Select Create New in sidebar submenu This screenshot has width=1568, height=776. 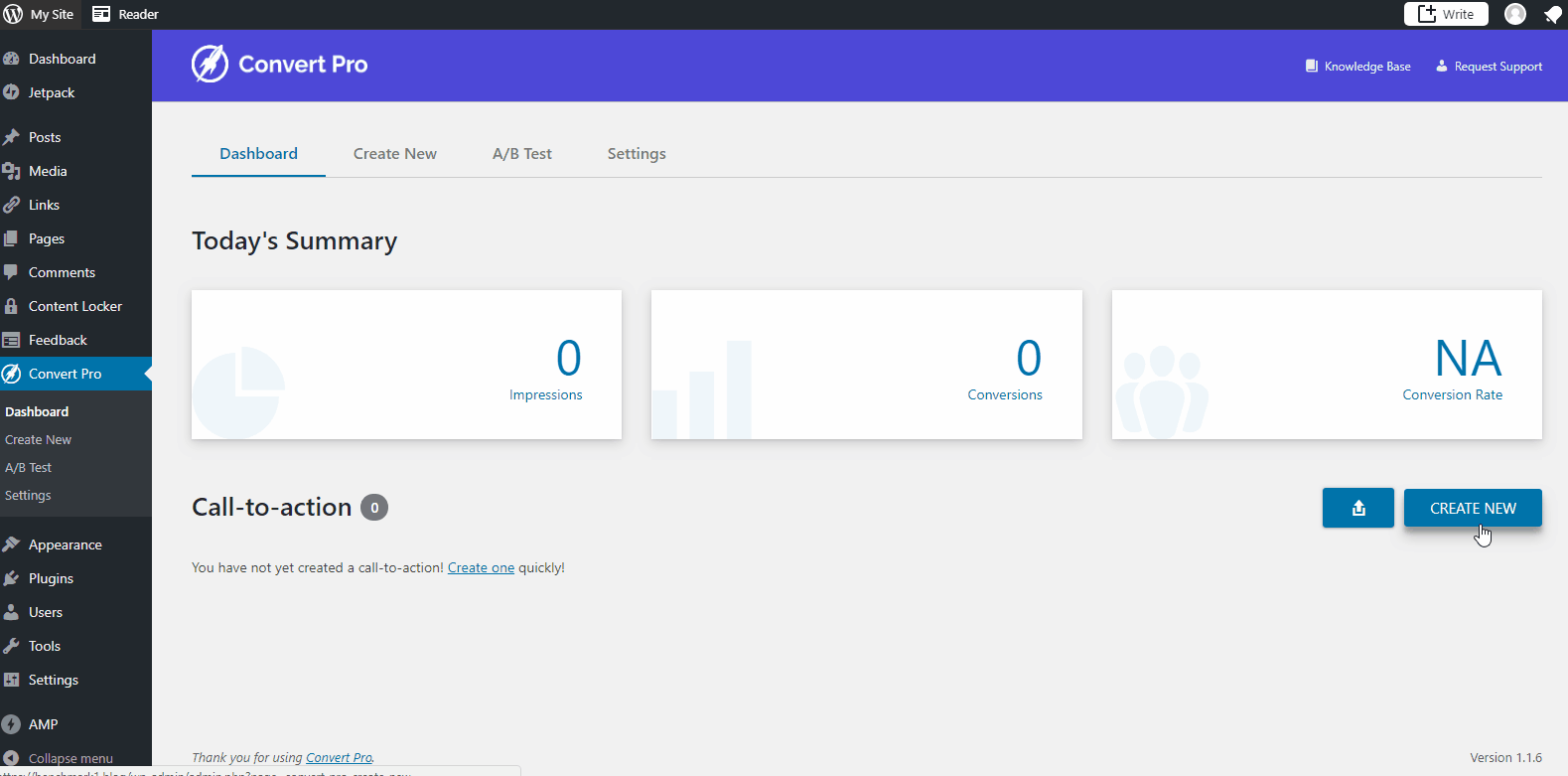pyautogui.click(x=38, y=439)
